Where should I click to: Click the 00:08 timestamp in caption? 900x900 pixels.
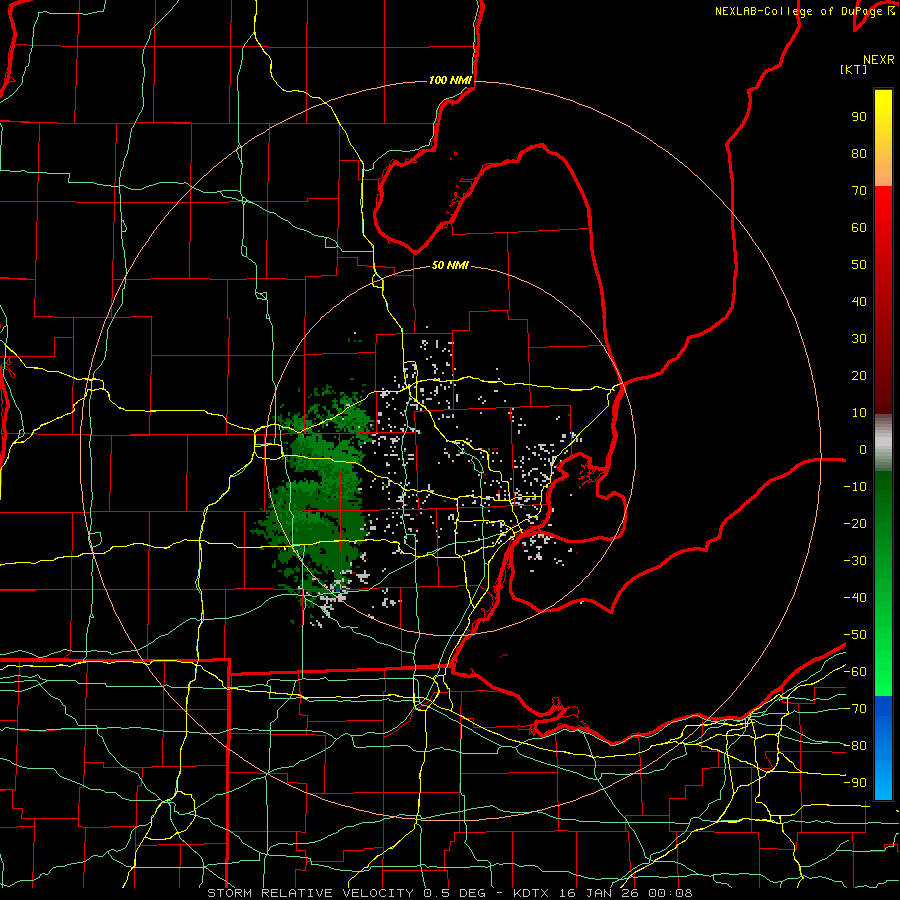tap(670, 893)
